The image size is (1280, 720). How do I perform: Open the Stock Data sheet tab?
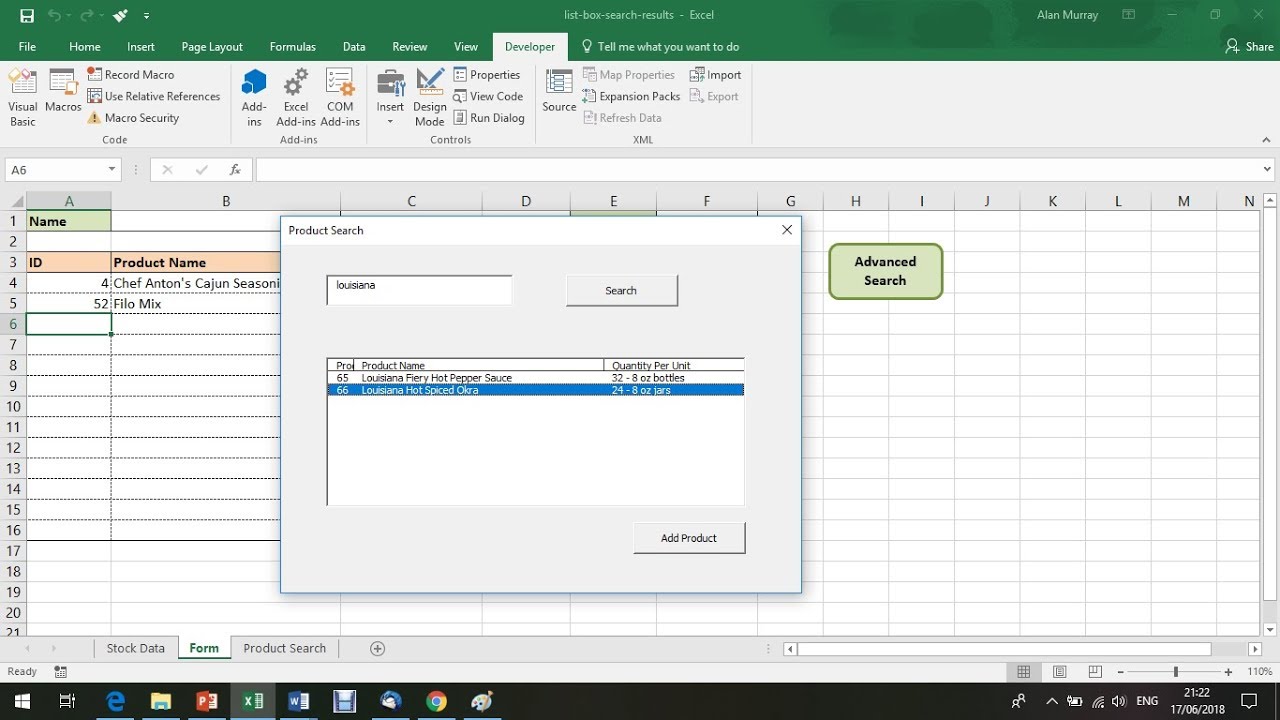click(135, 648)
